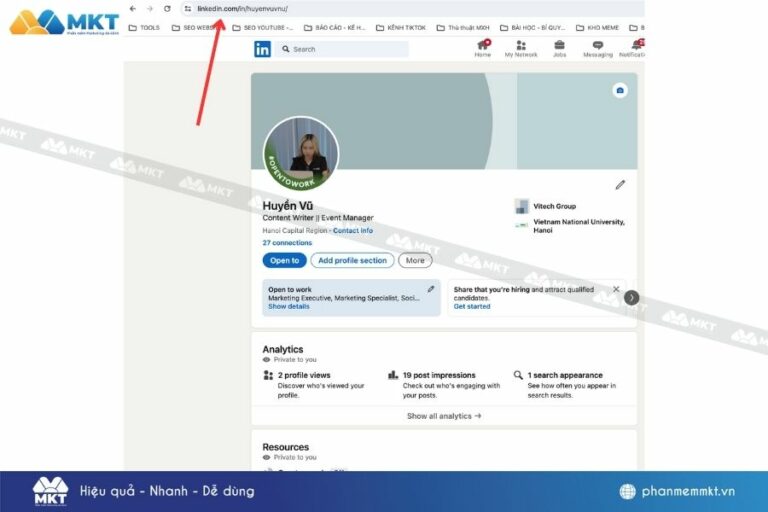Advance cards with next chevron arrow
The height and width of the screenshot is (512, 768).
[x=631, y=297]
